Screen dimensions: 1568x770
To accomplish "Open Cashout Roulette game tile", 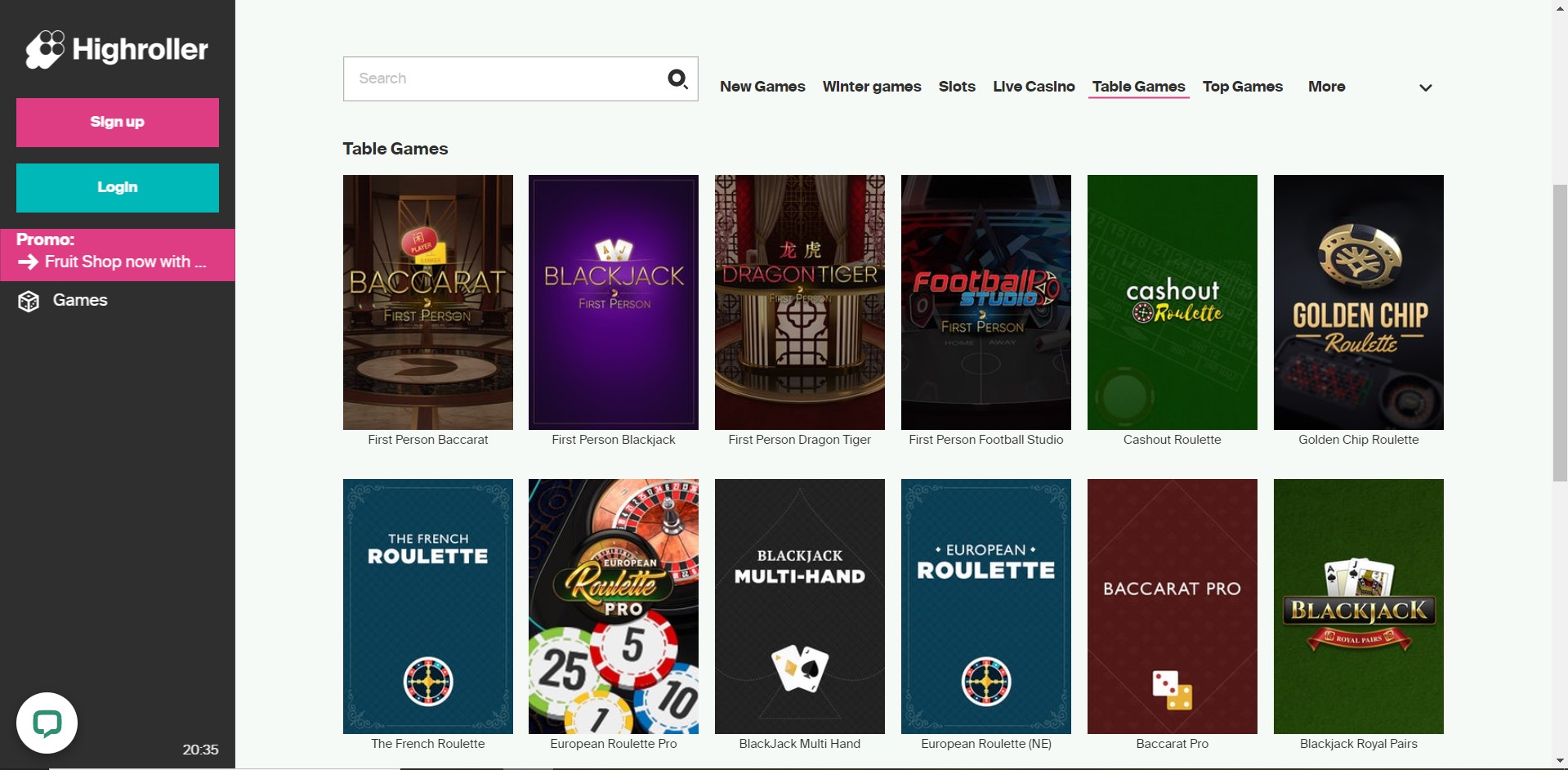I will tap(1172, 302).
